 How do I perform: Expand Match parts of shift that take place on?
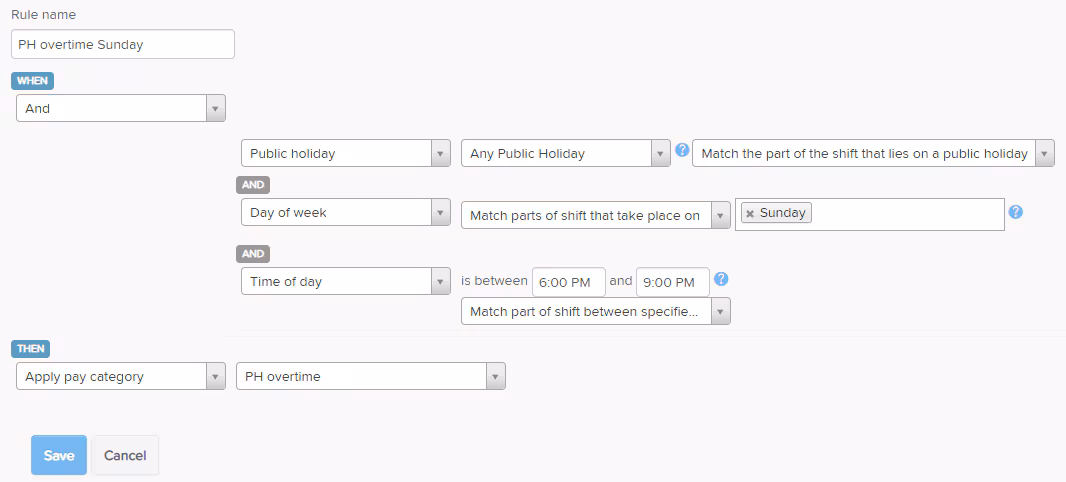pos(596,216)
